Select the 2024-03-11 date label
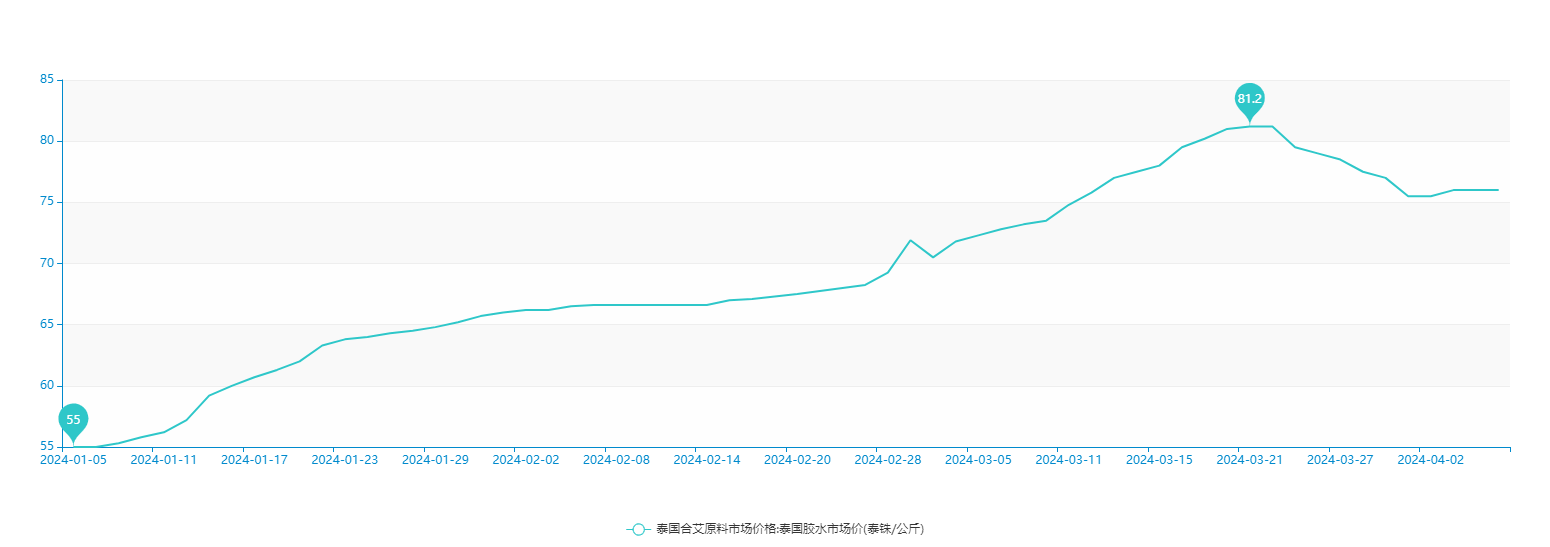 pos(1068,460)
